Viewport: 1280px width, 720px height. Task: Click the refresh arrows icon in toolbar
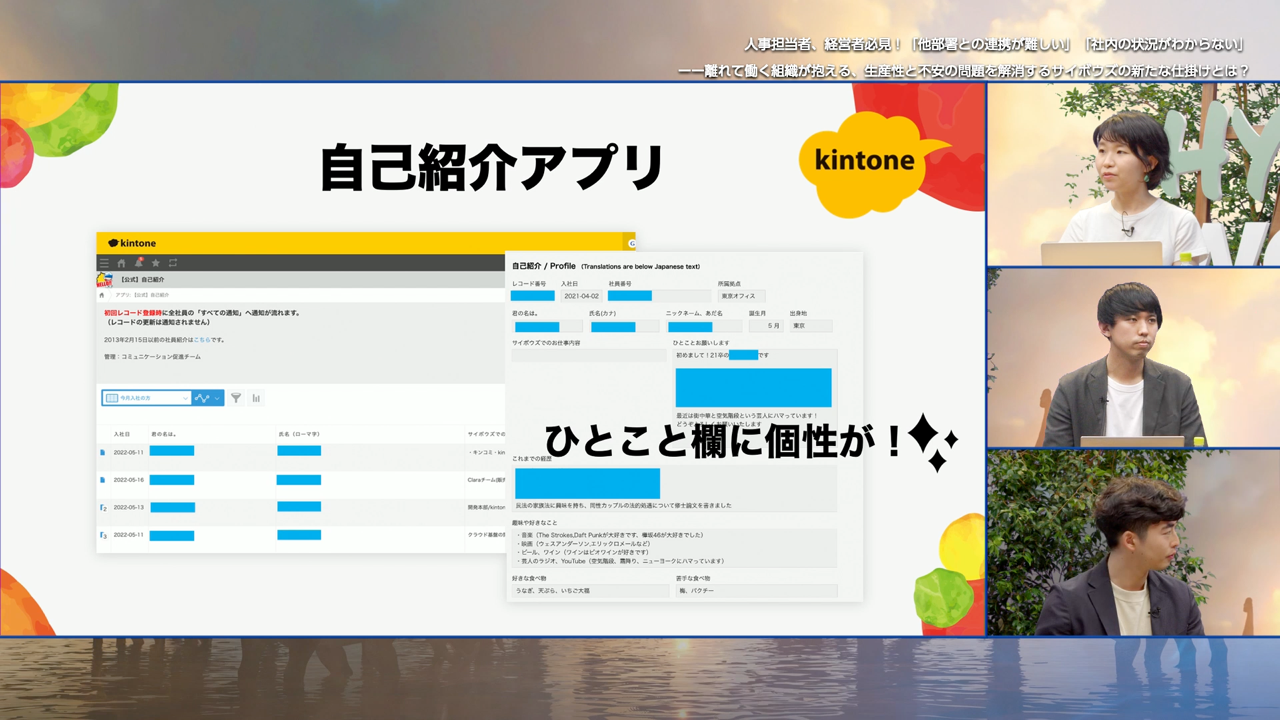point(172,263)
